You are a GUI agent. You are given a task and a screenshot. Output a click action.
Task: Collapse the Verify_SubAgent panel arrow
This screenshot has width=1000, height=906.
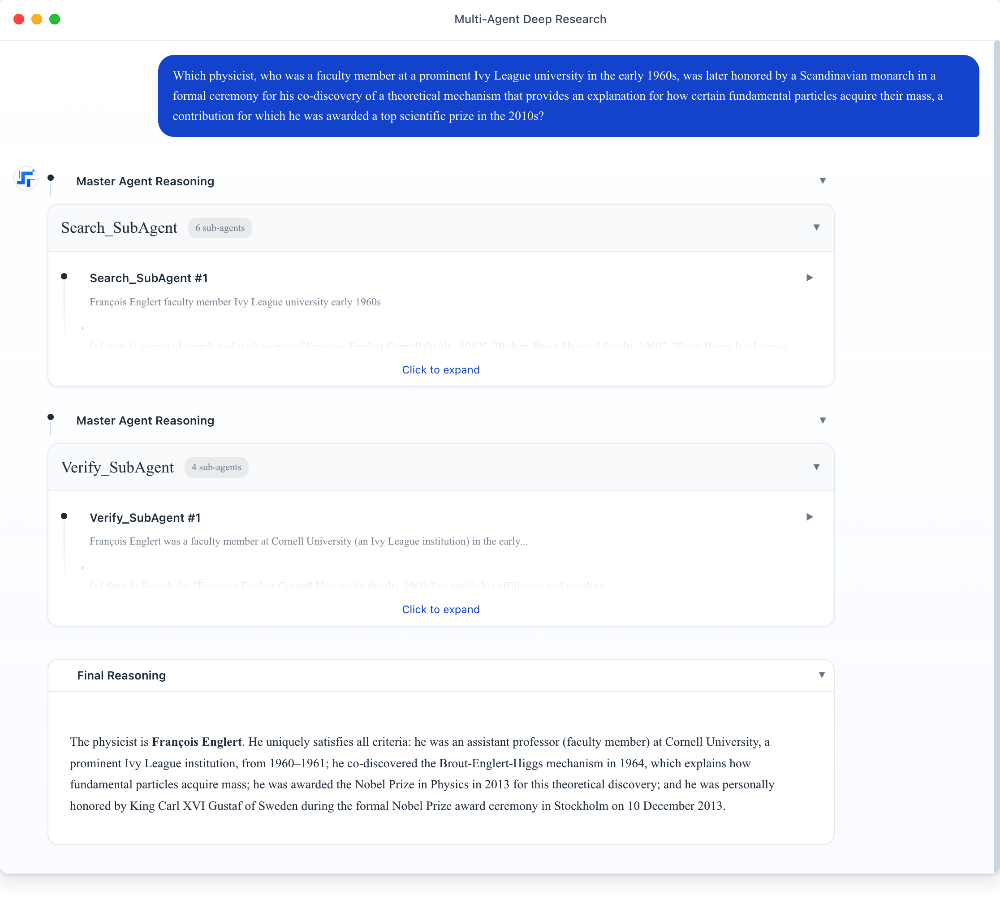click(816, 467)
